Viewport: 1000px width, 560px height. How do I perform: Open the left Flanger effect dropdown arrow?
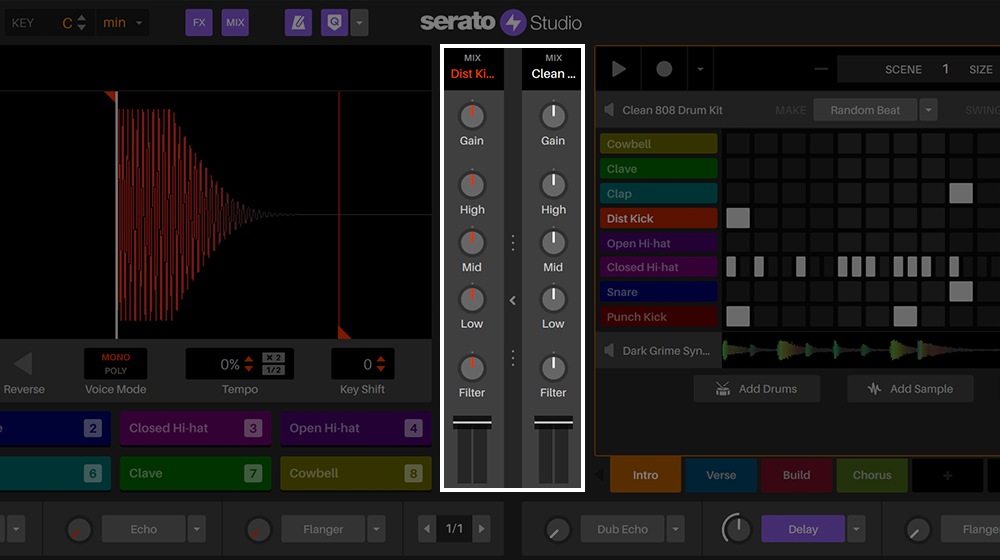376,529
